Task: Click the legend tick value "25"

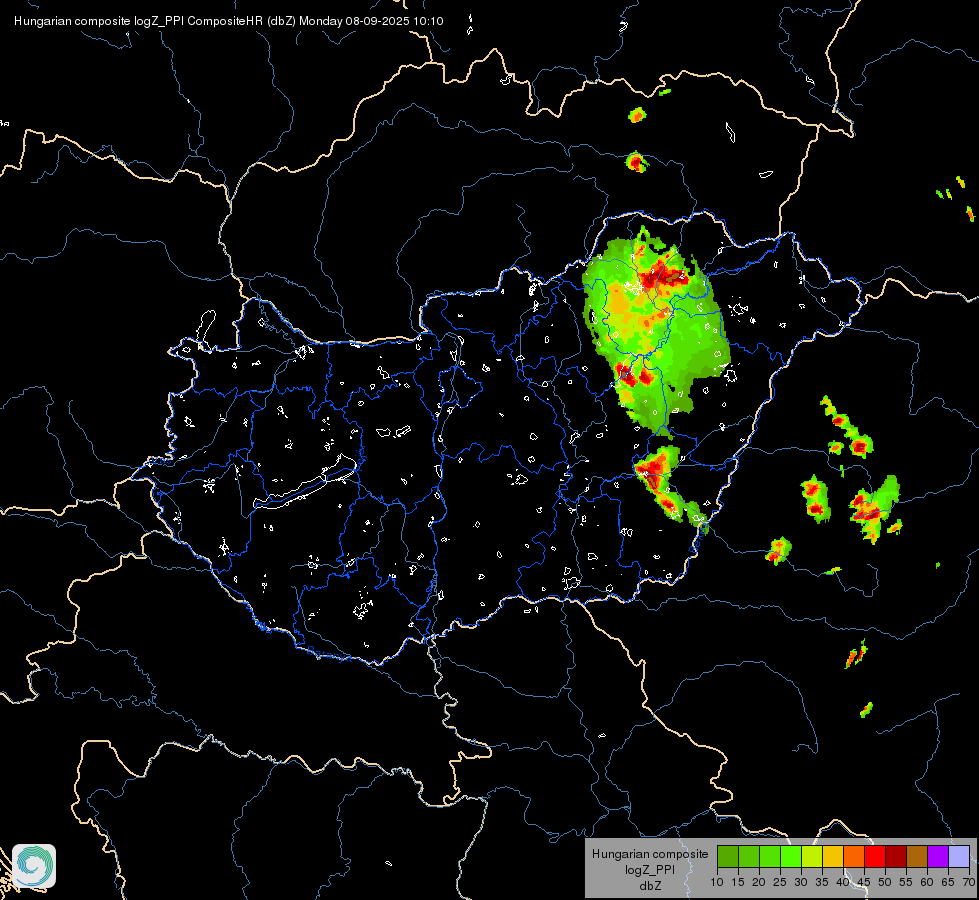Action: (780, 883)
